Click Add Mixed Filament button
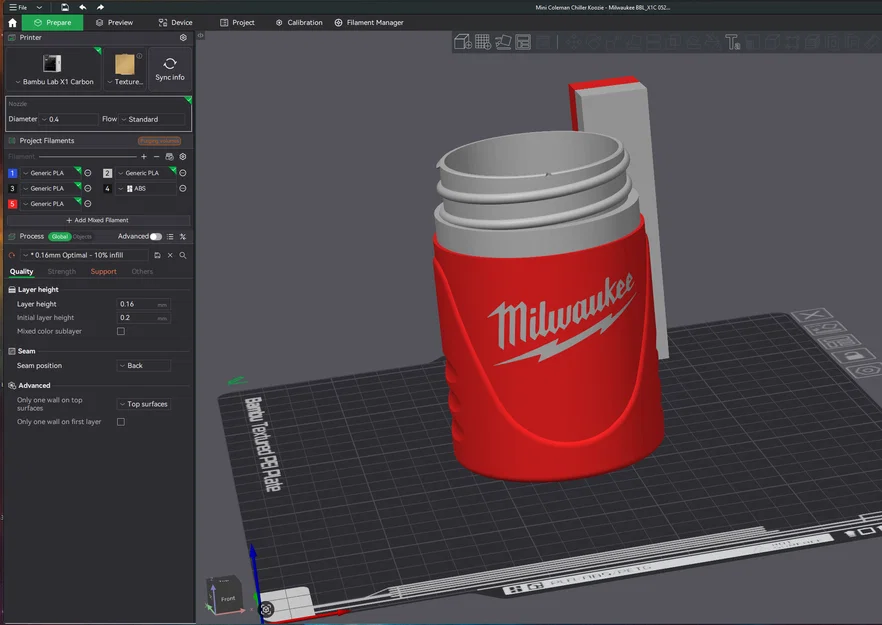This screenshot has width=882, height=625. pyautogui.click(x=98, y=221)
